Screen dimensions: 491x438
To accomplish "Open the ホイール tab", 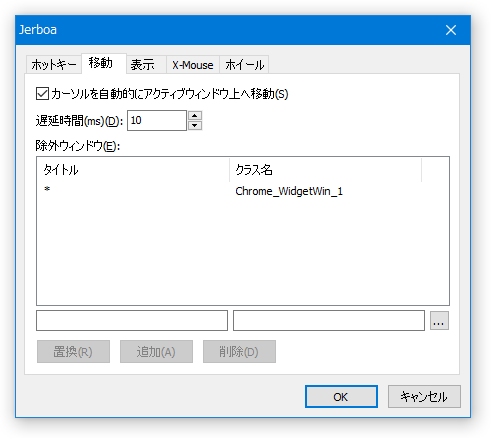I will coord(244,65).
